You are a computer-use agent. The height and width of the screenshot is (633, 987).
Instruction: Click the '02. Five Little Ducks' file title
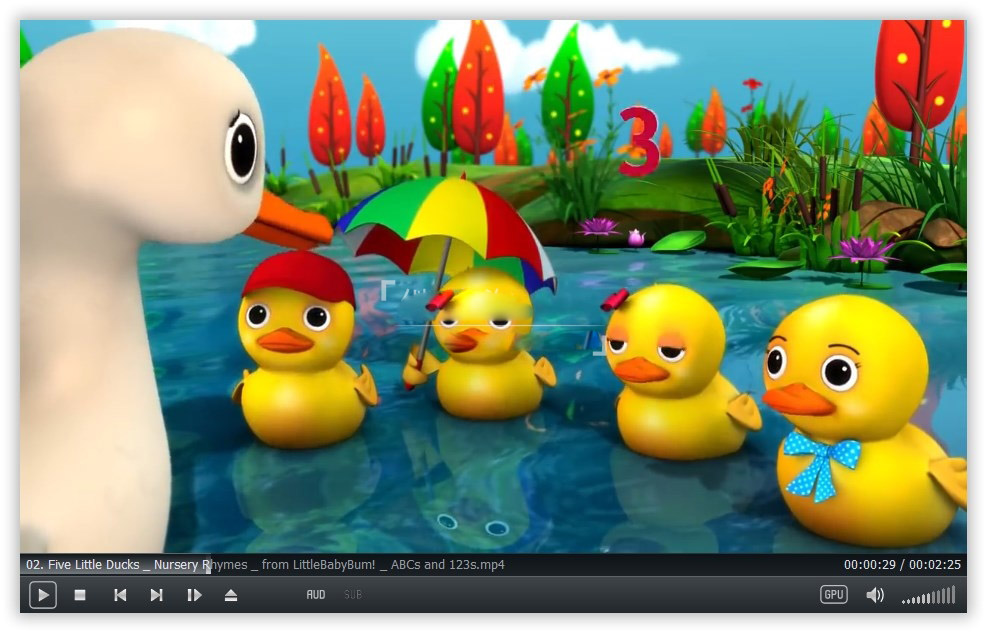(265, 564)
